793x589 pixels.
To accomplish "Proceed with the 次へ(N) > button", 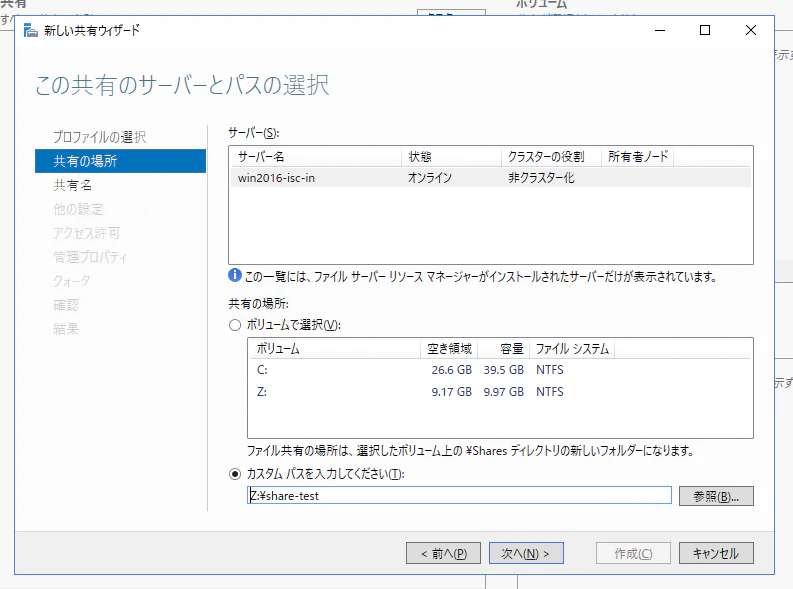I will click(x=526, y=553).
